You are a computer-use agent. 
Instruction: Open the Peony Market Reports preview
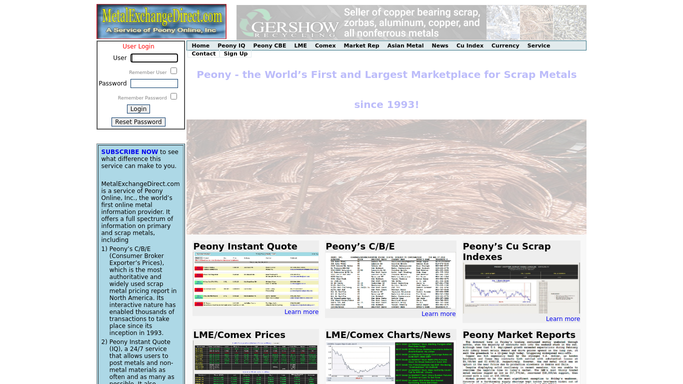point(521,362)
